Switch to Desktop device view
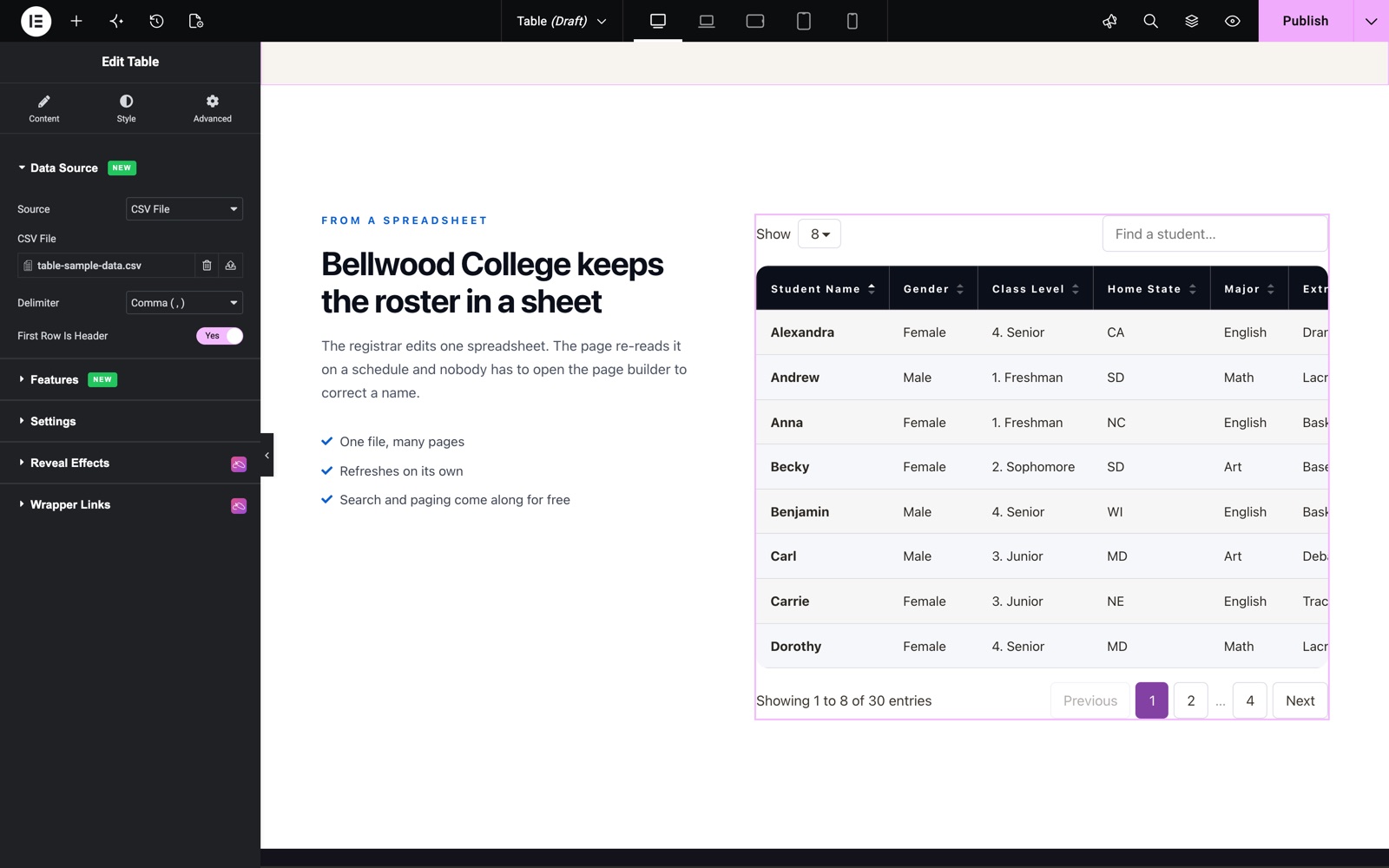This screenshot has height=868, width=1389. pos(658,21)
